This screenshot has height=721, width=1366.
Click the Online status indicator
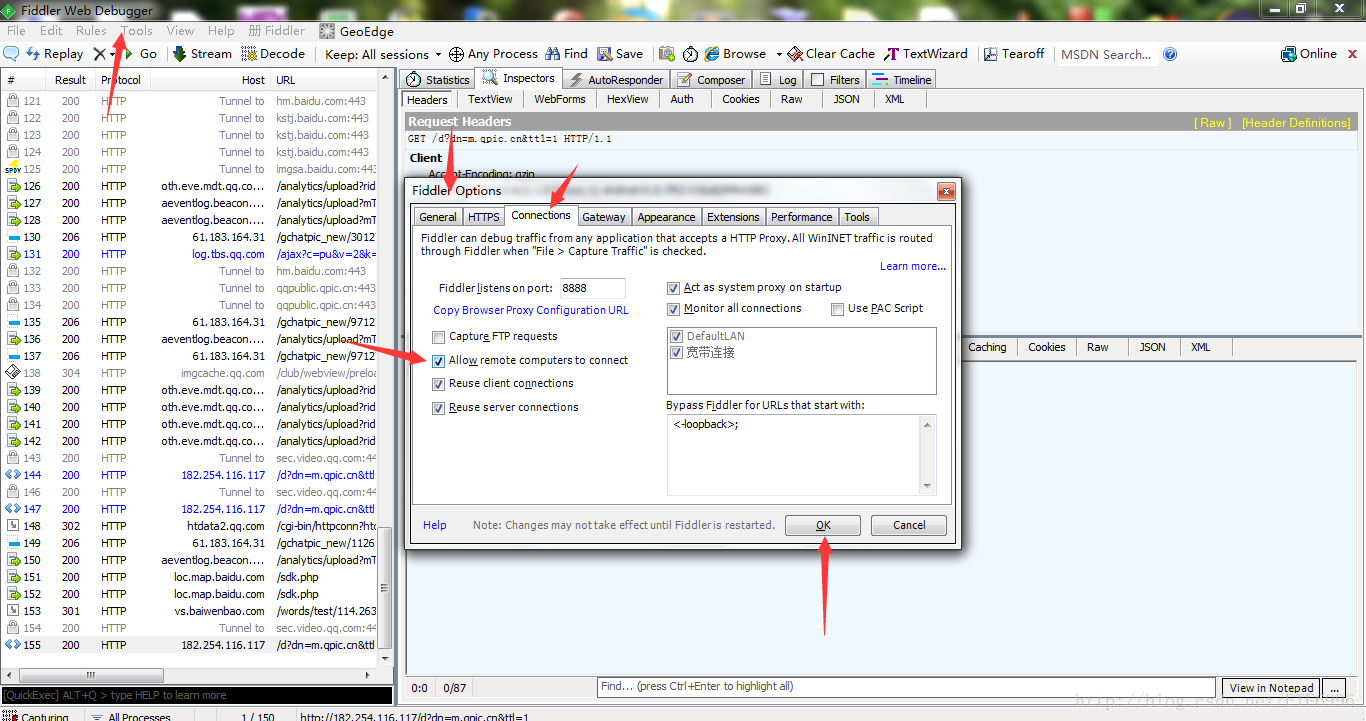(x=1309, y=54)
